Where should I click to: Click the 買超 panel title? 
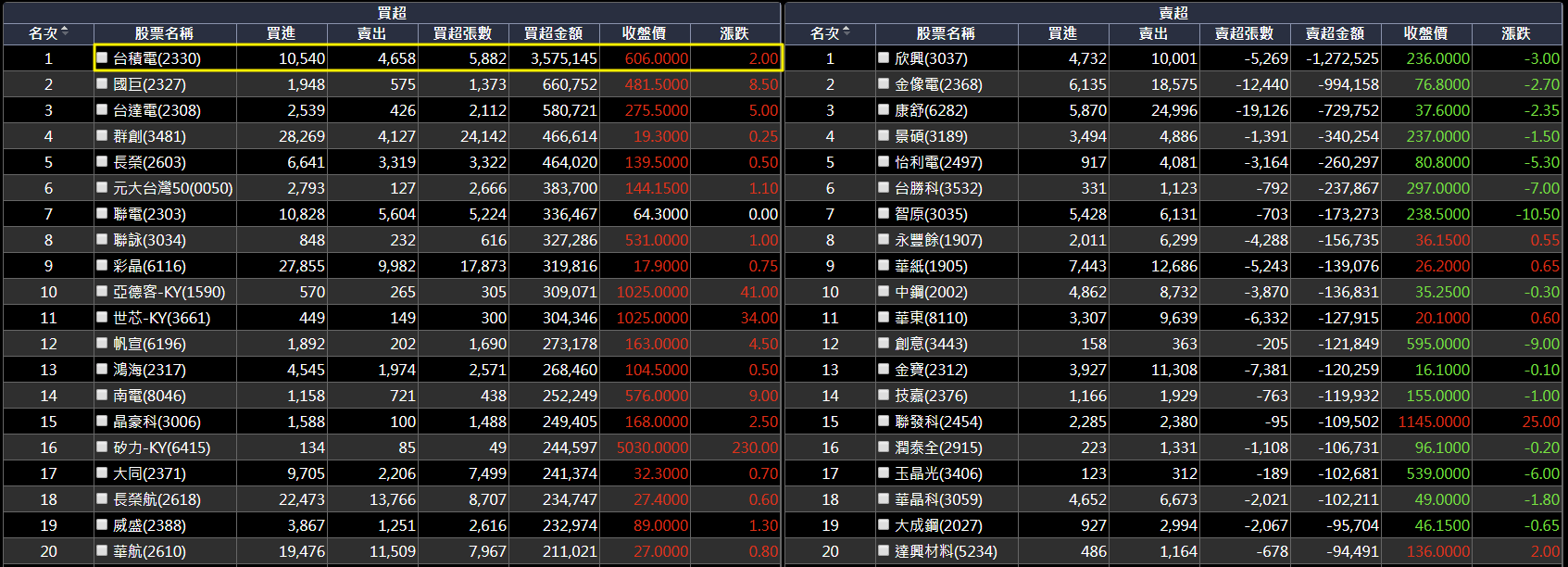(392, 13)
